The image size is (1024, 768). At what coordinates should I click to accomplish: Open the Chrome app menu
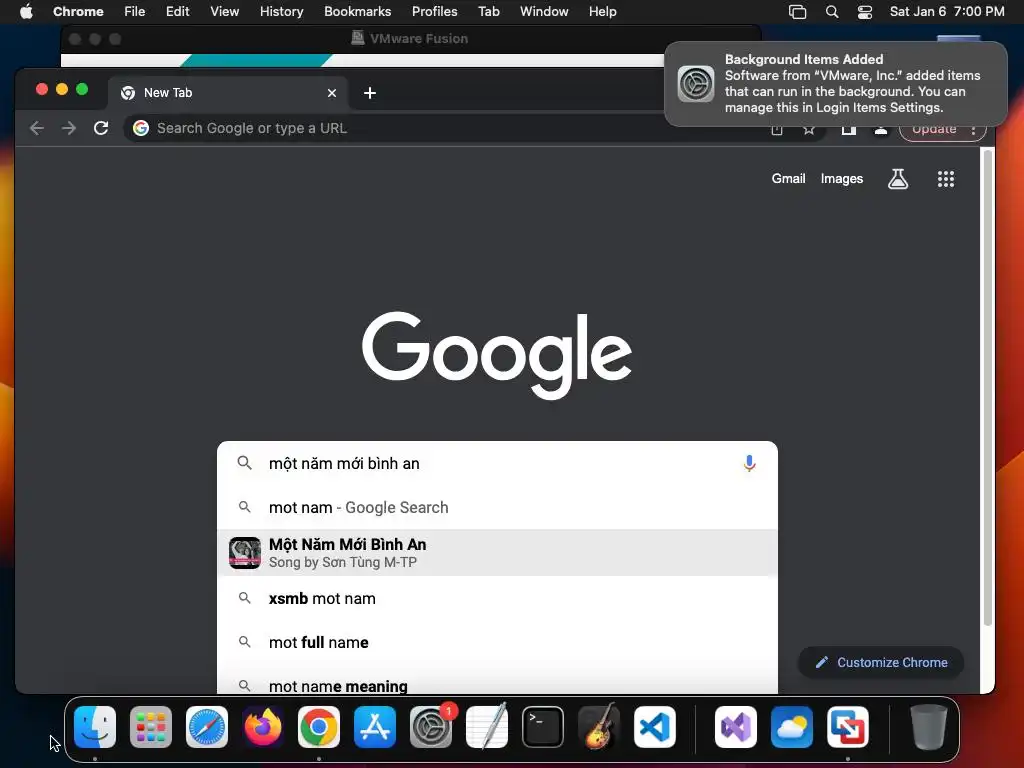78,11
